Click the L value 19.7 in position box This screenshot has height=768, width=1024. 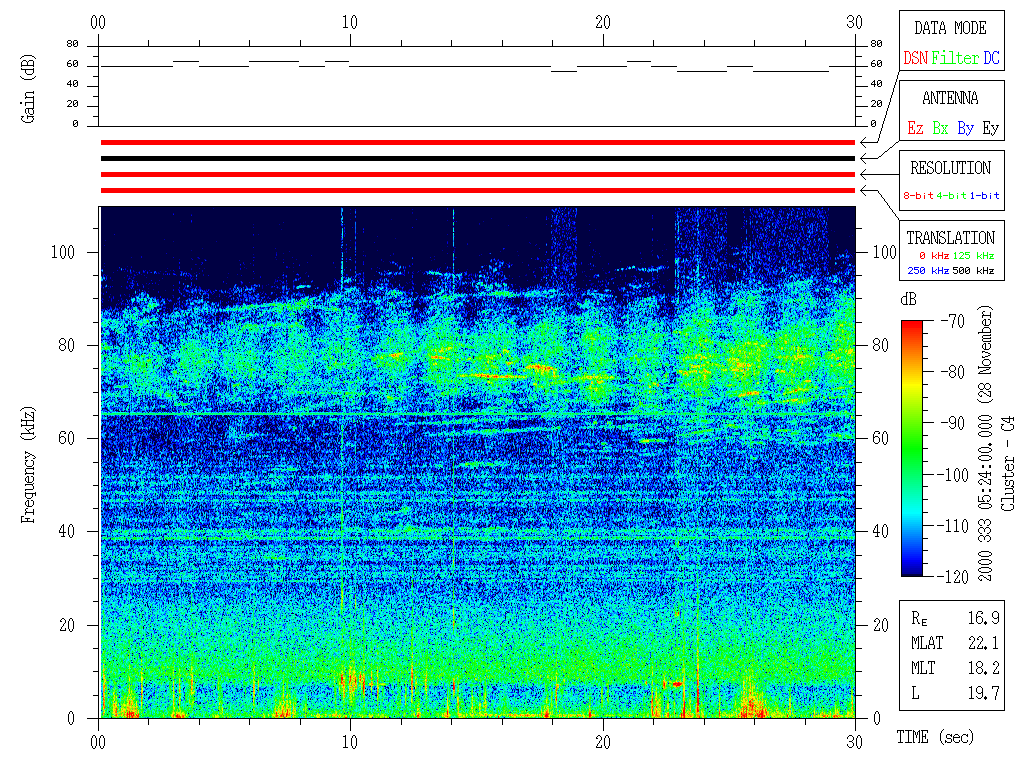pyautogui.click(x=983, y=692)
